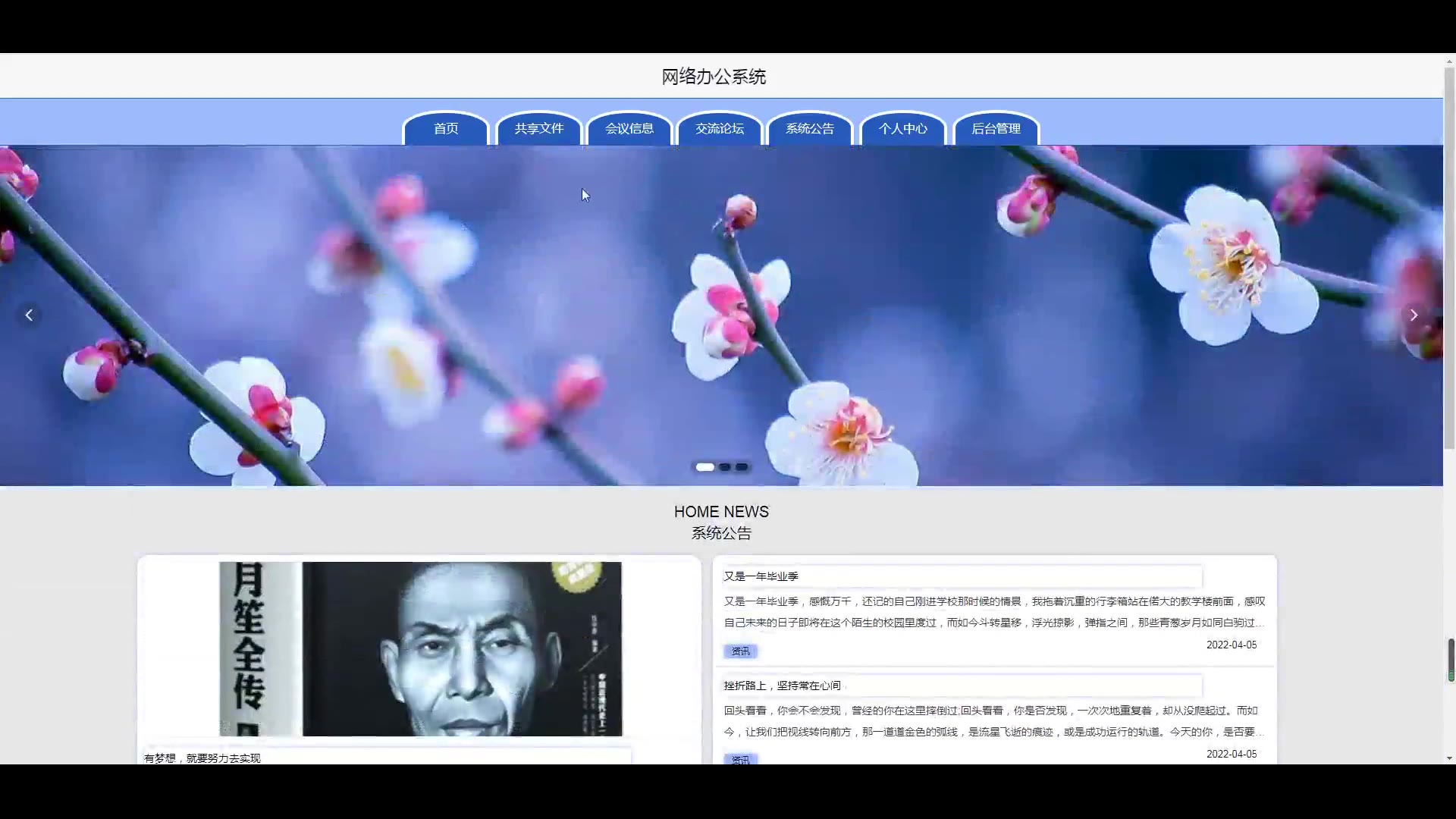Click the carousel next arrow
The height and width of the screenshot is (819, 1456).
click(1414, 315)
